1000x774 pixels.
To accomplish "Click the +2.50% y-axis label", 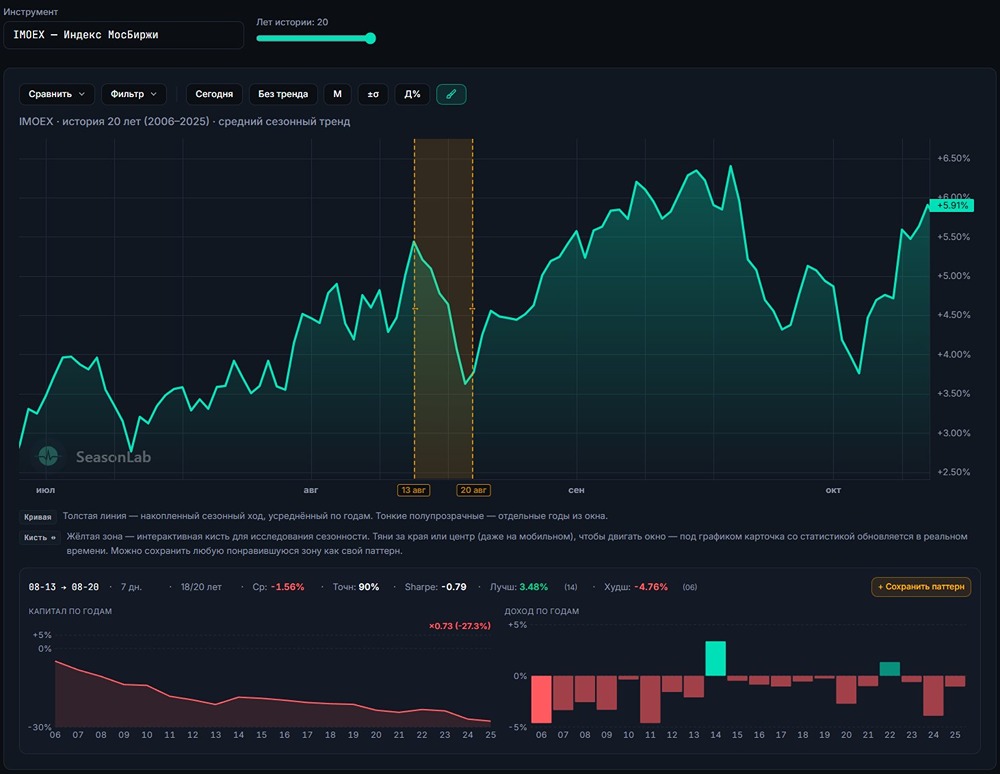I will point(953,472).
